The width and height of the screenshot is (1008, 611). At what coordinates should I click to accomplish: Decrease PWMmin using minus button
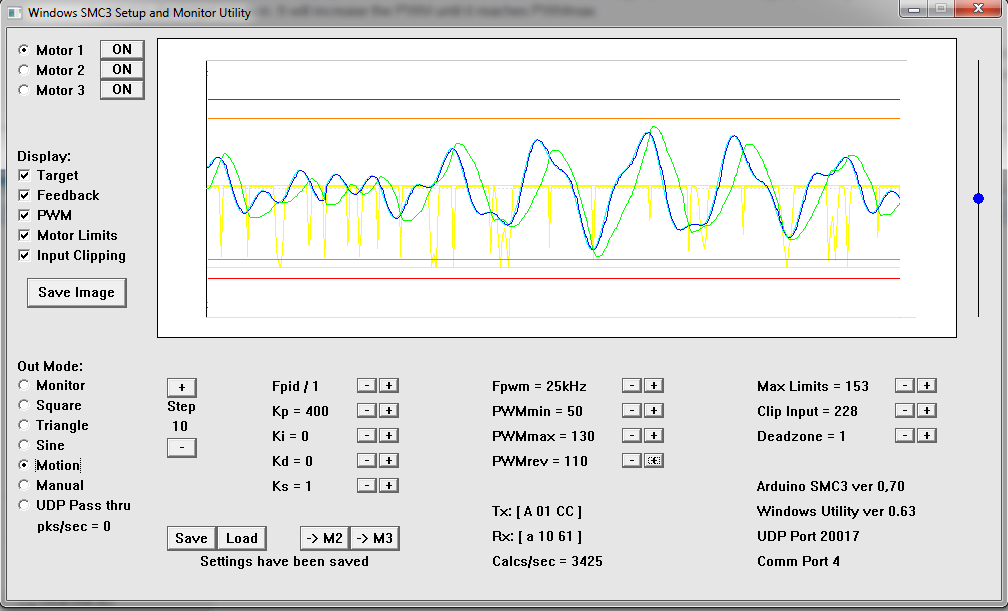pyautogui.click(x=631, y=411)
